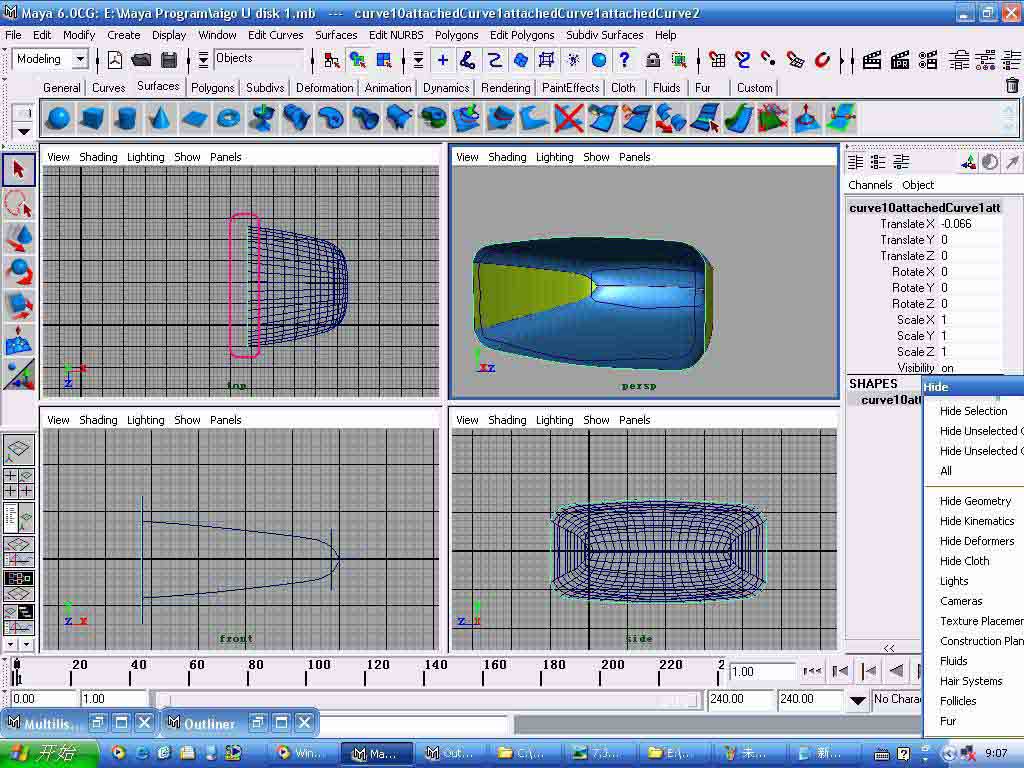Open the Modeling menu set dropdown
Viewport: 1024px width, 768px height.
(80, 59)
